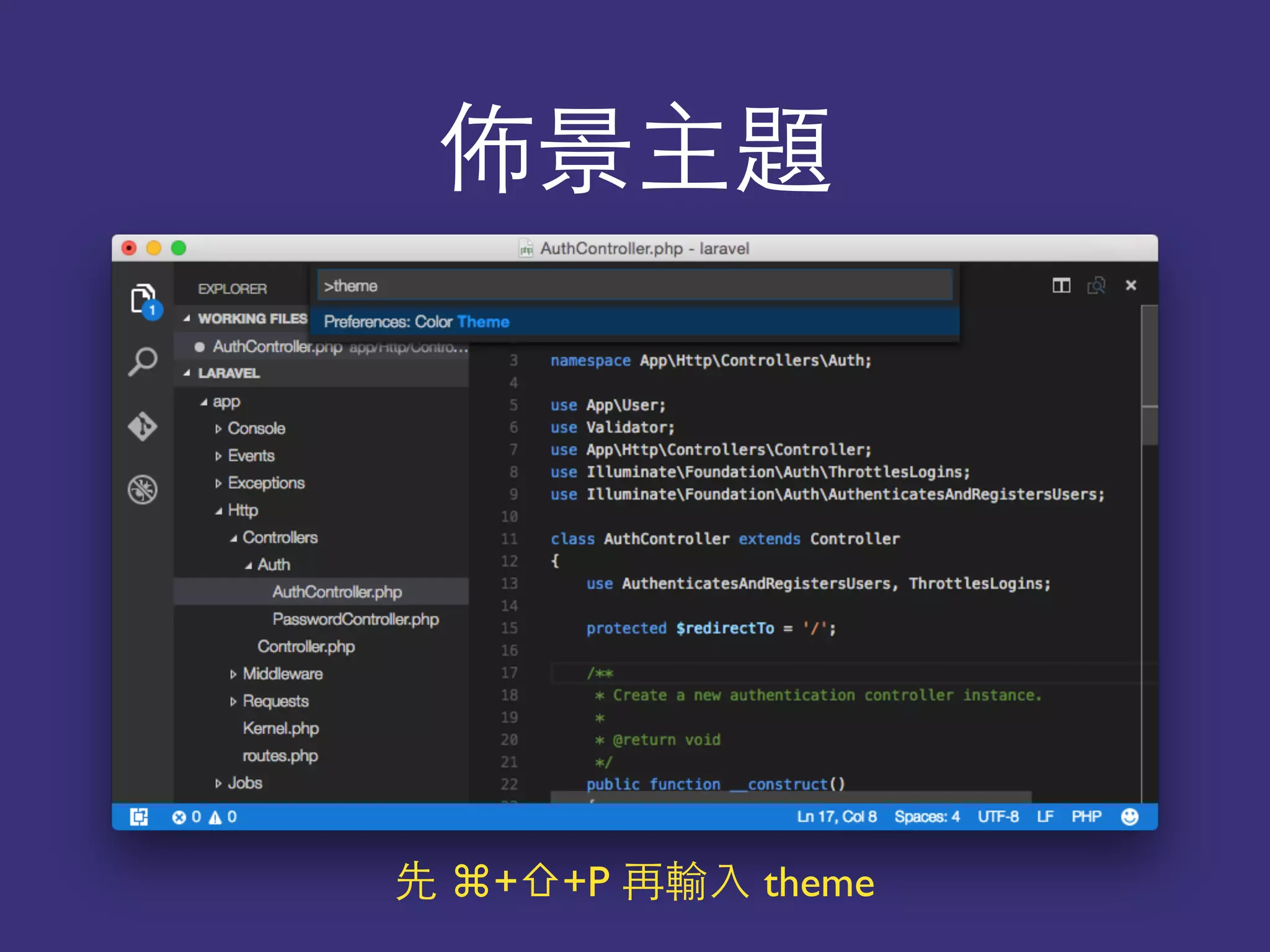
Task: Collapse the app folder
Action: [x=203, y=402]
